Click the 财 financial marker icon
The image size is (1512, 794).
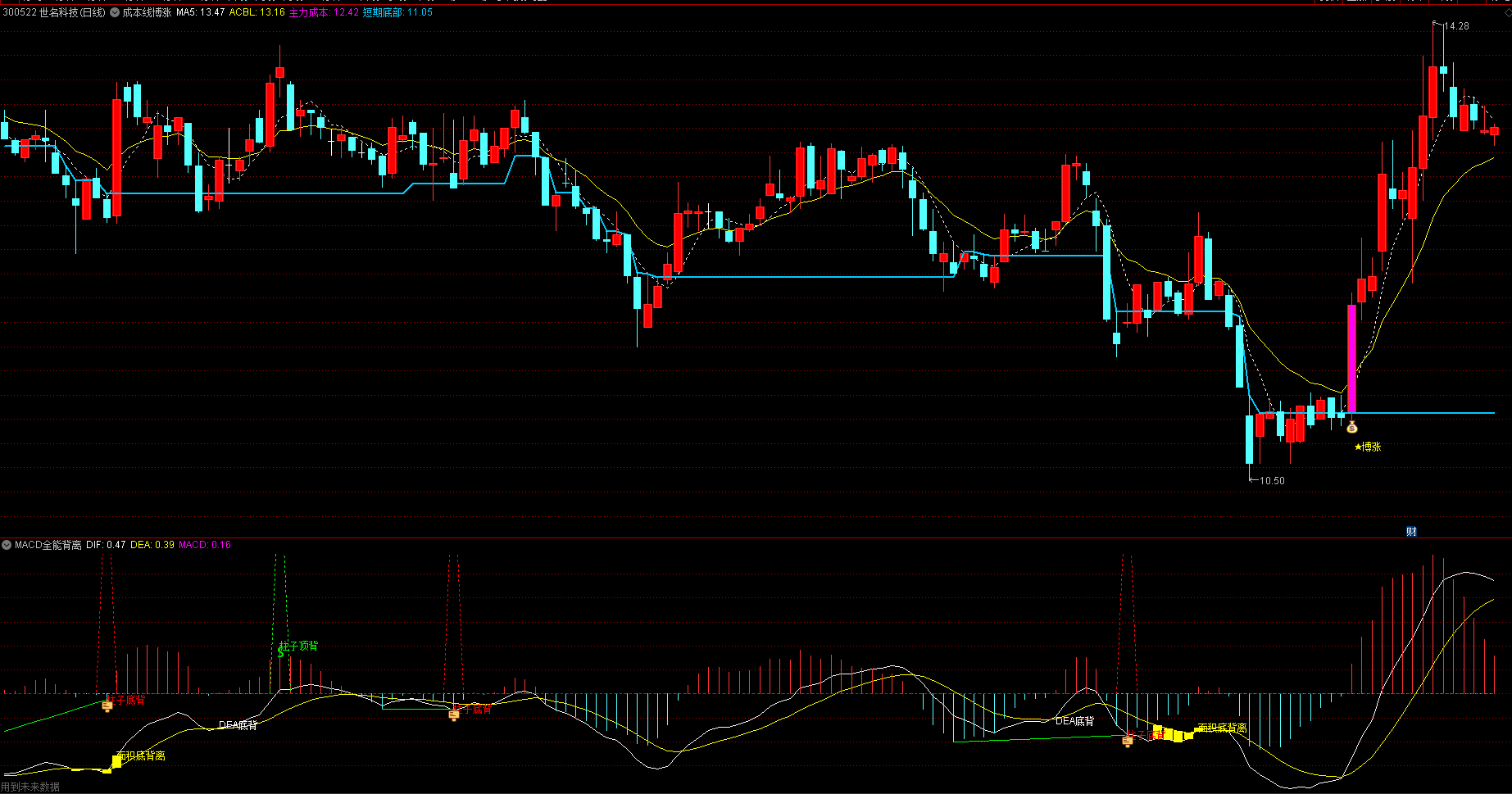[x=1411, y=532]
